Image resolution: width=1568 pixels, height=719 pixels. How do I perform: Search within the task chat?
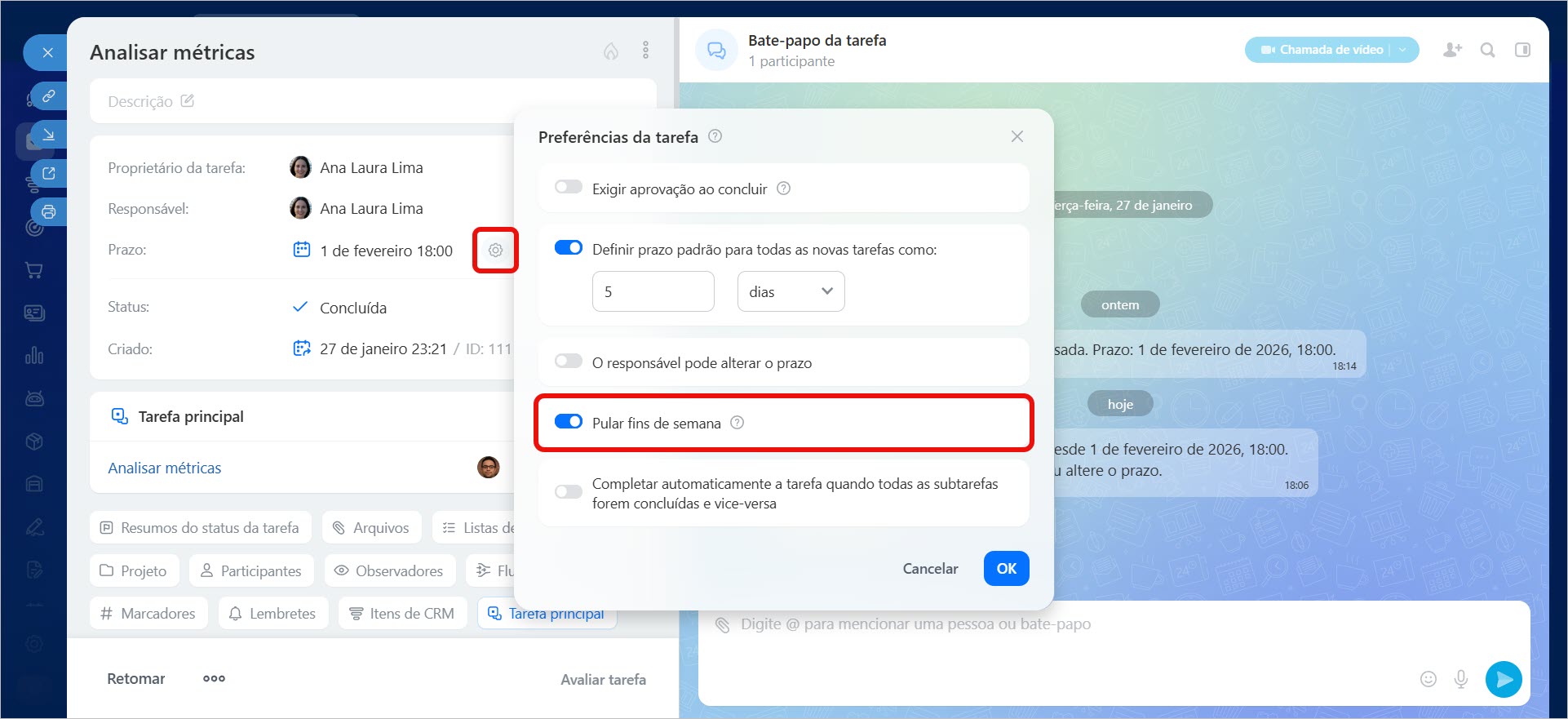1487,50
